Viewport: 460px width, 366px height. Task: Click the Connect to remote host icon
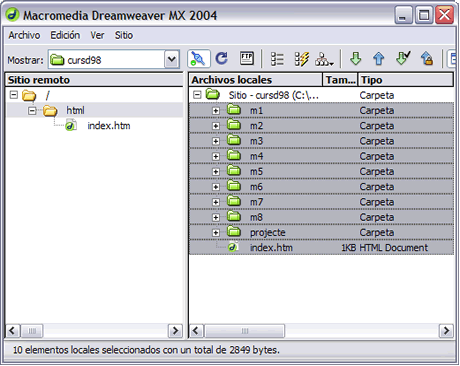coord(199,59)
